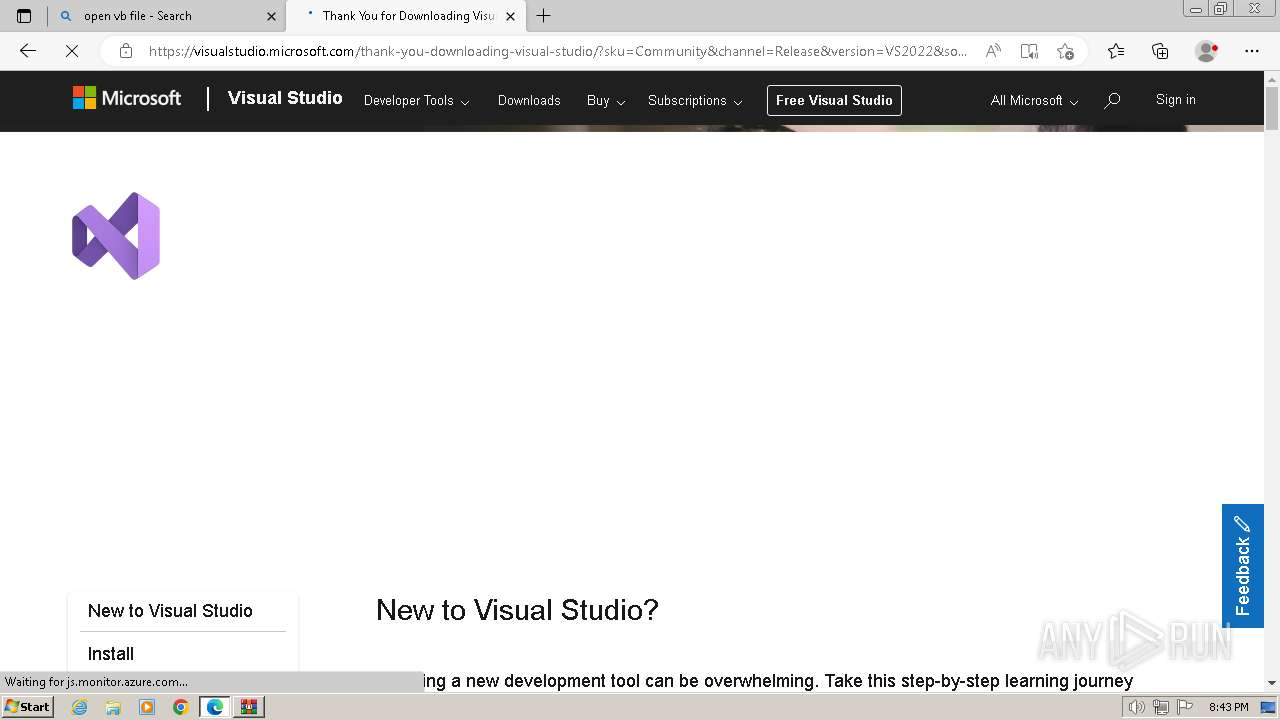Click the Sign in link
This screenshot has height=720, width=1280.
pos(1175,99)
